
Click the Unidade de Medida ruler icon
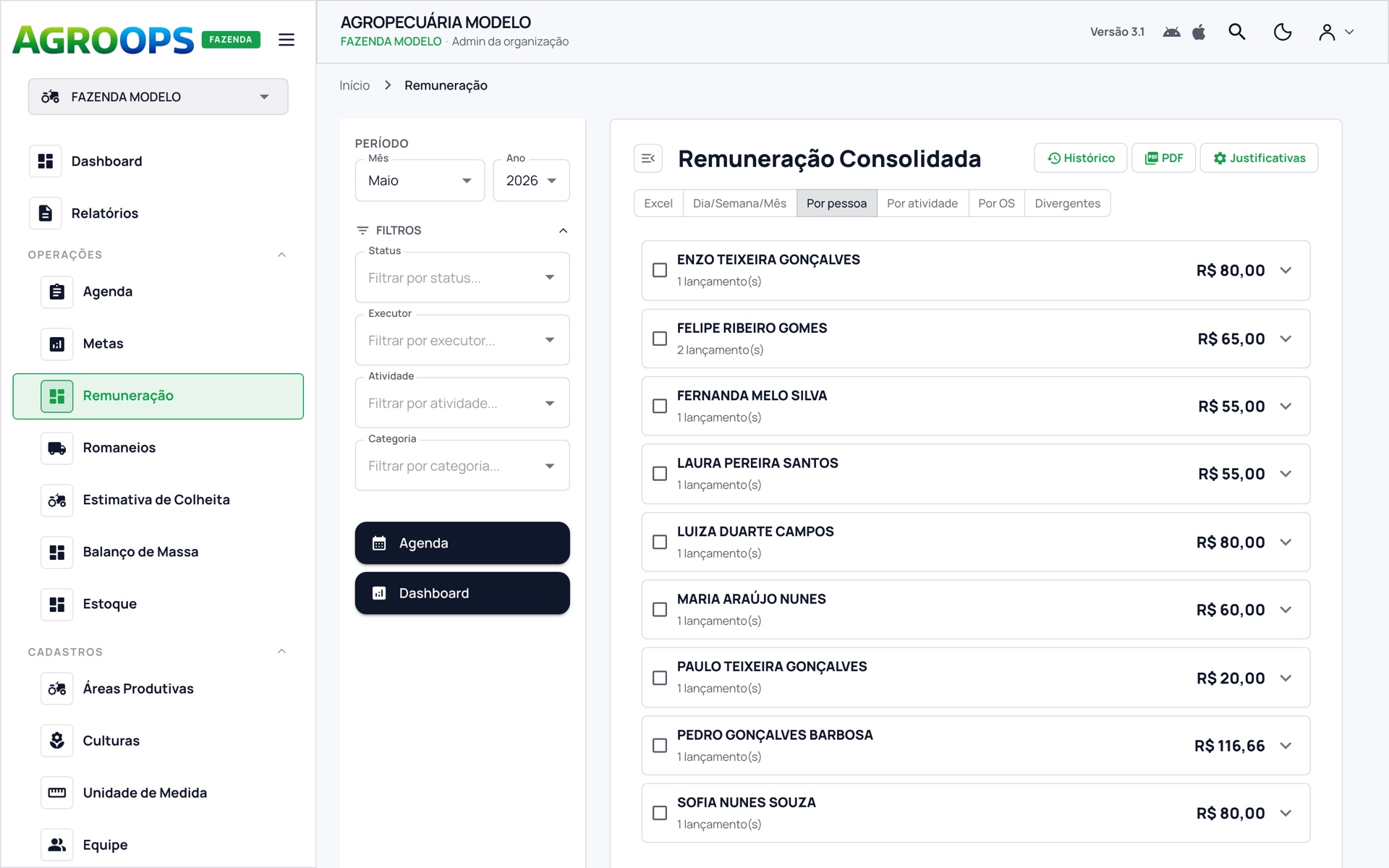57,793
